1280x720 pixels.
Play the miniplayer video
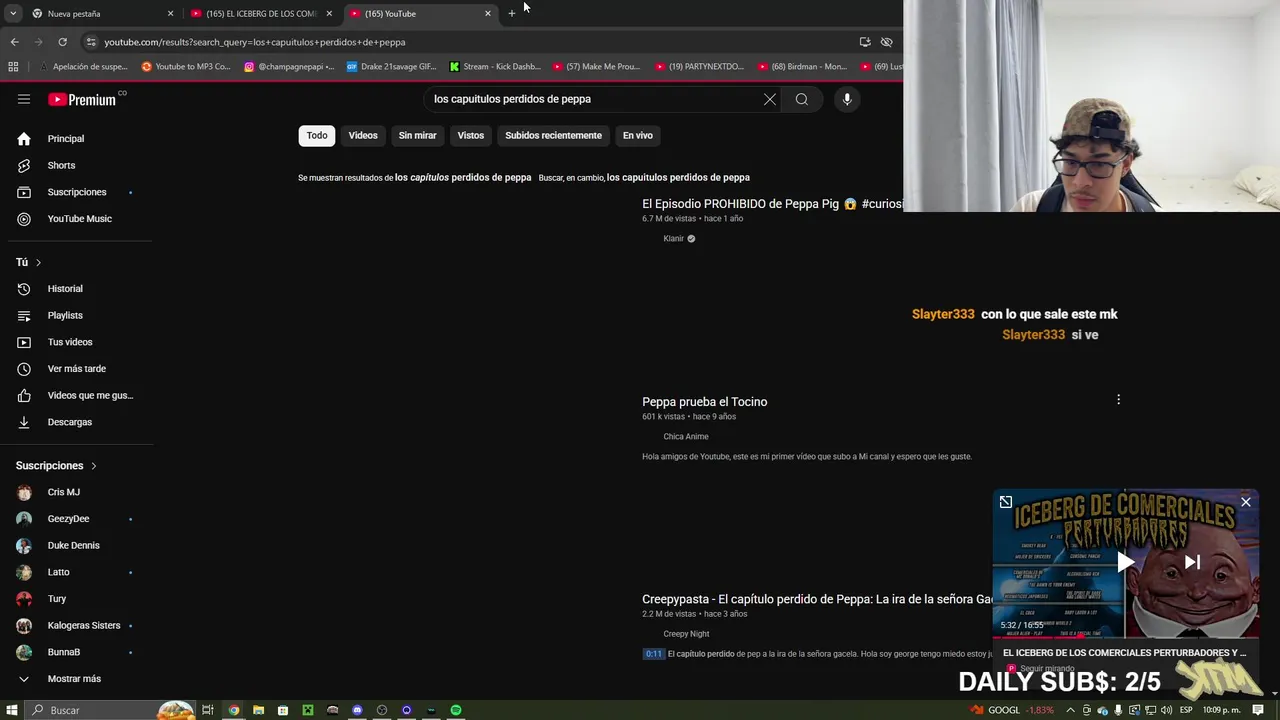click(1126, 562)
